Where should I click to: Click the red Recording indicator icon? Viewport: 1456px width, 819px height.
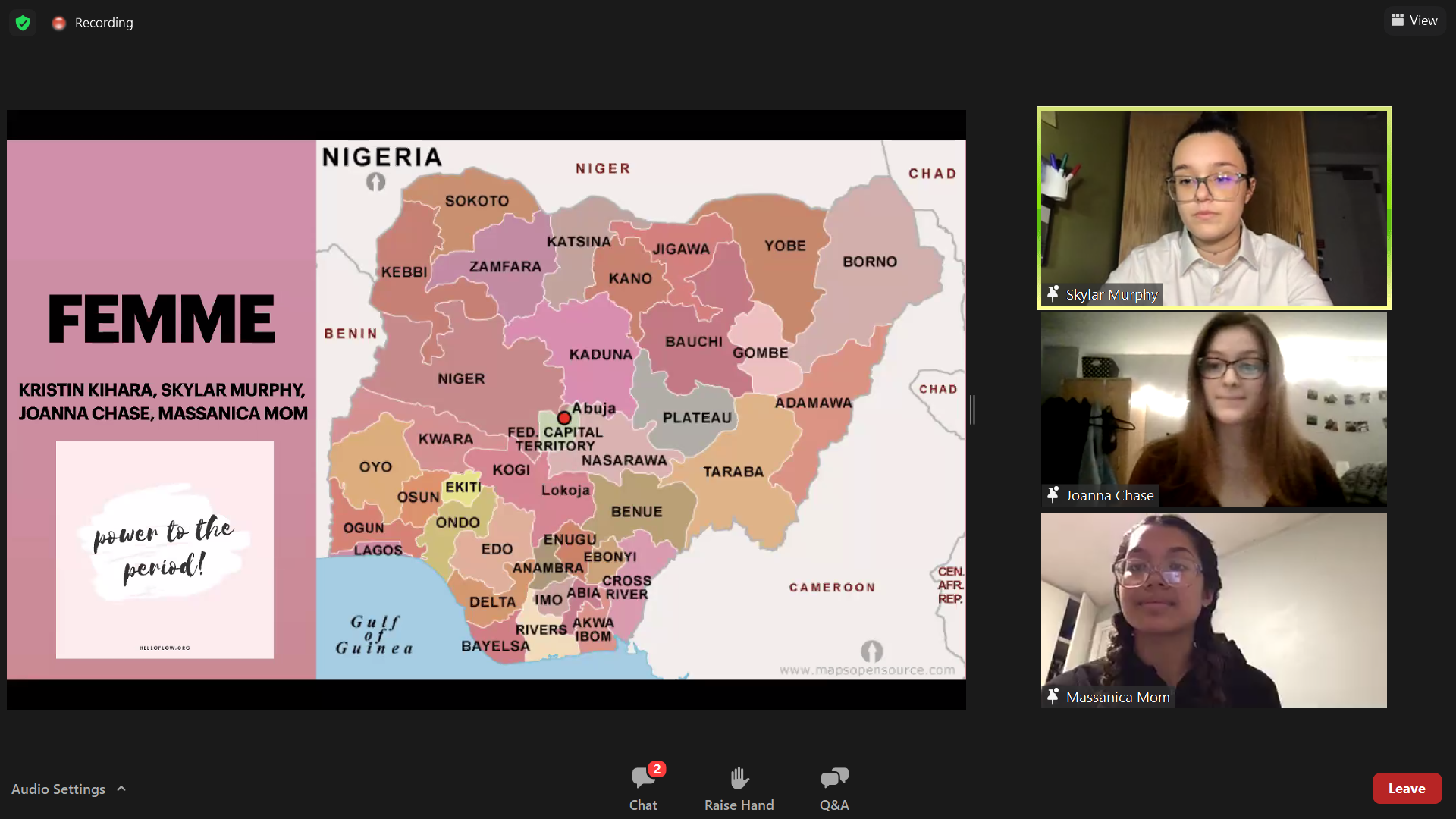click(x=58, y=24)
